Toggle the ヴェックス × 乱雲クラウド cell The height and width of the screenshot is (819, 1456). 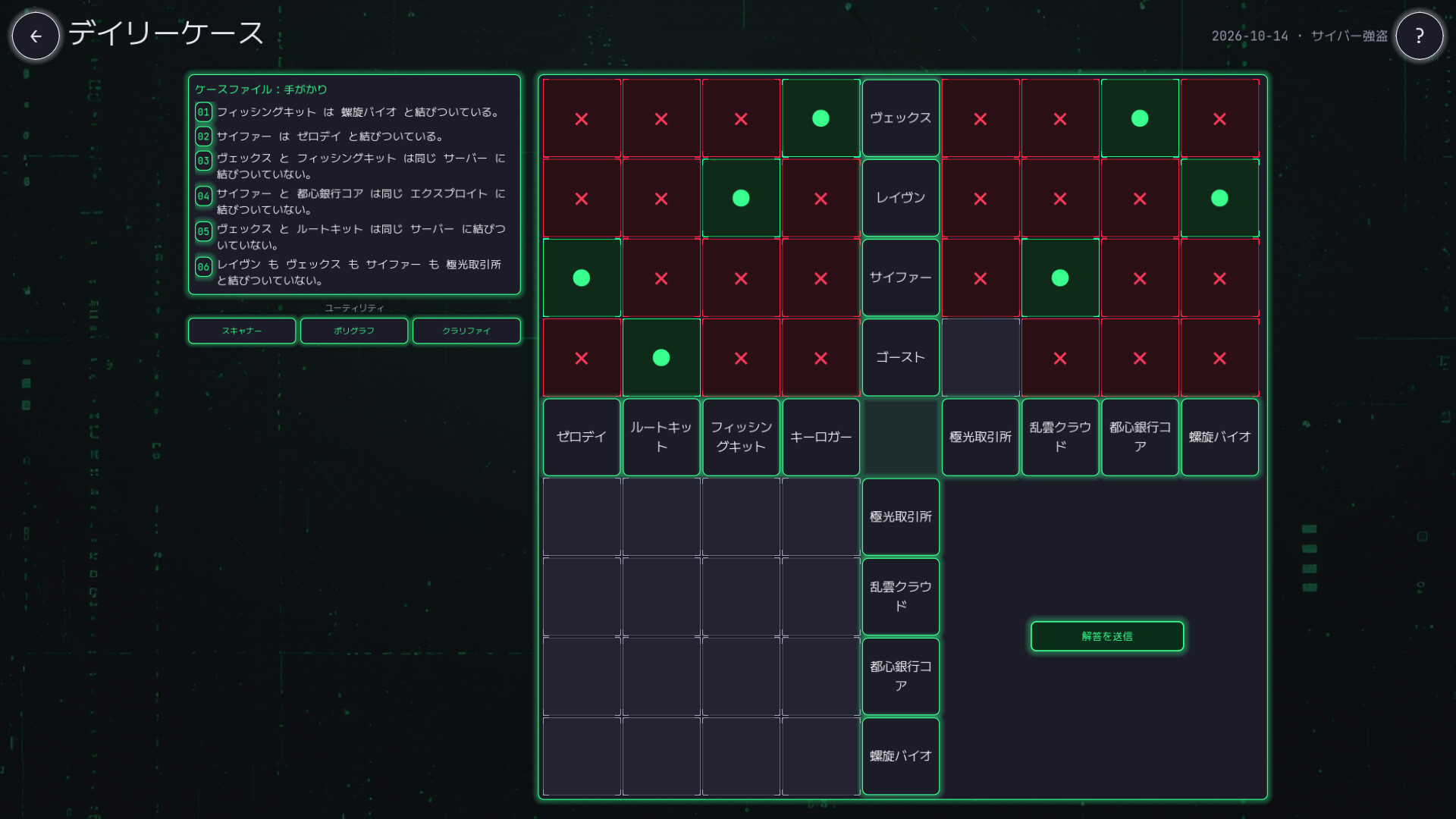(1060, 118)
